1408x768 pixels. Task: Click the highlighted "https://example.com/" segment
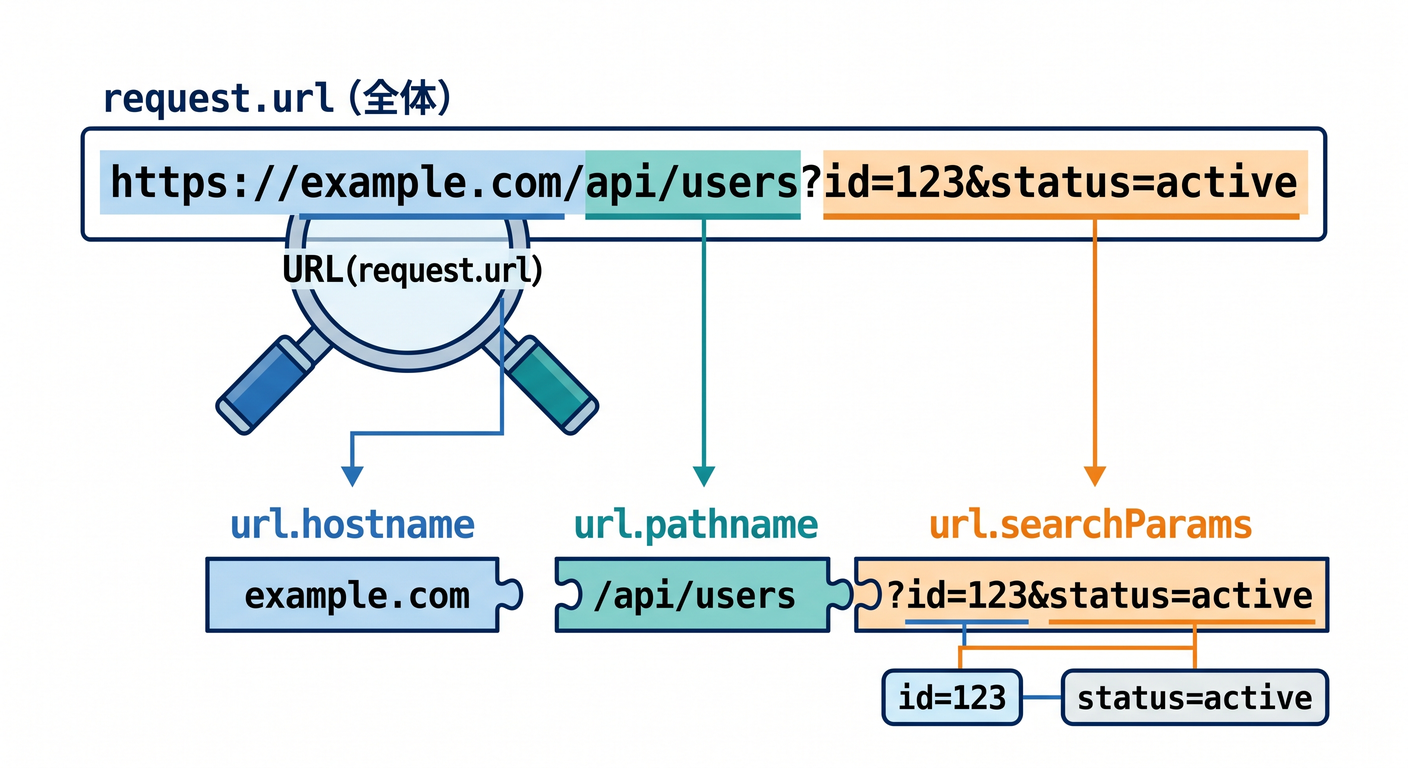342,183
